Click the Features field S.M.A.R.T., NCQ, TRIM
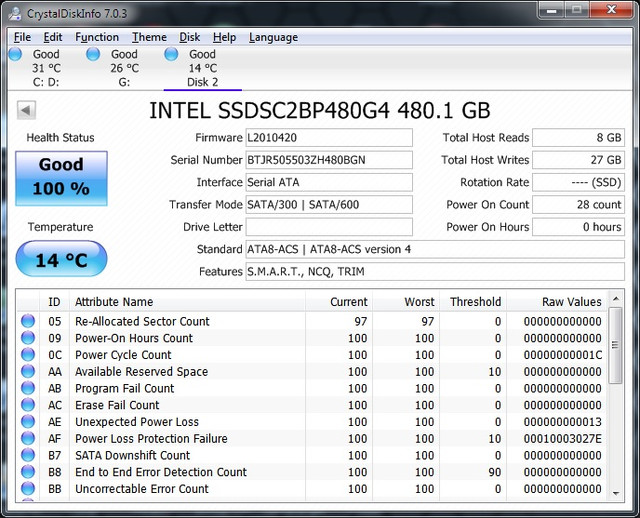This screenshot has height=518, width=640. tap(435, 271)
